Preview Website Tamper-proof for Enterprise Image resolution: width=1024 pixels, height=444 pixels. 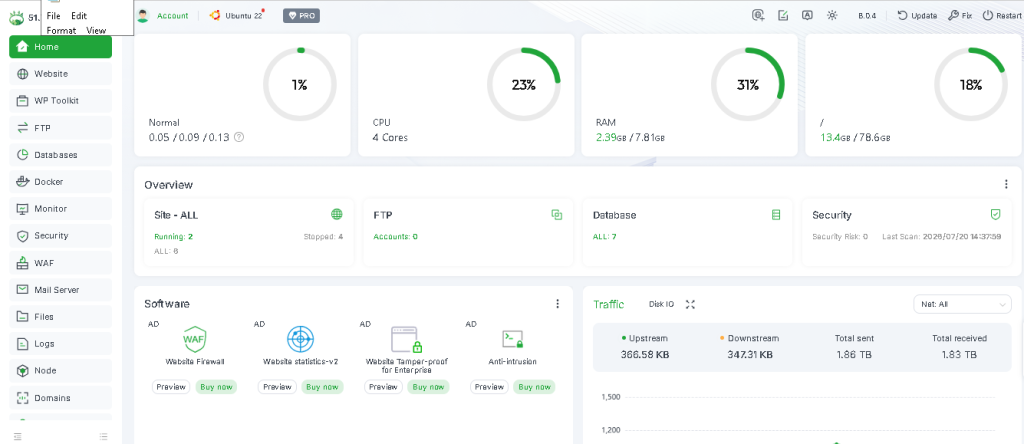click(x=383, y=387)
